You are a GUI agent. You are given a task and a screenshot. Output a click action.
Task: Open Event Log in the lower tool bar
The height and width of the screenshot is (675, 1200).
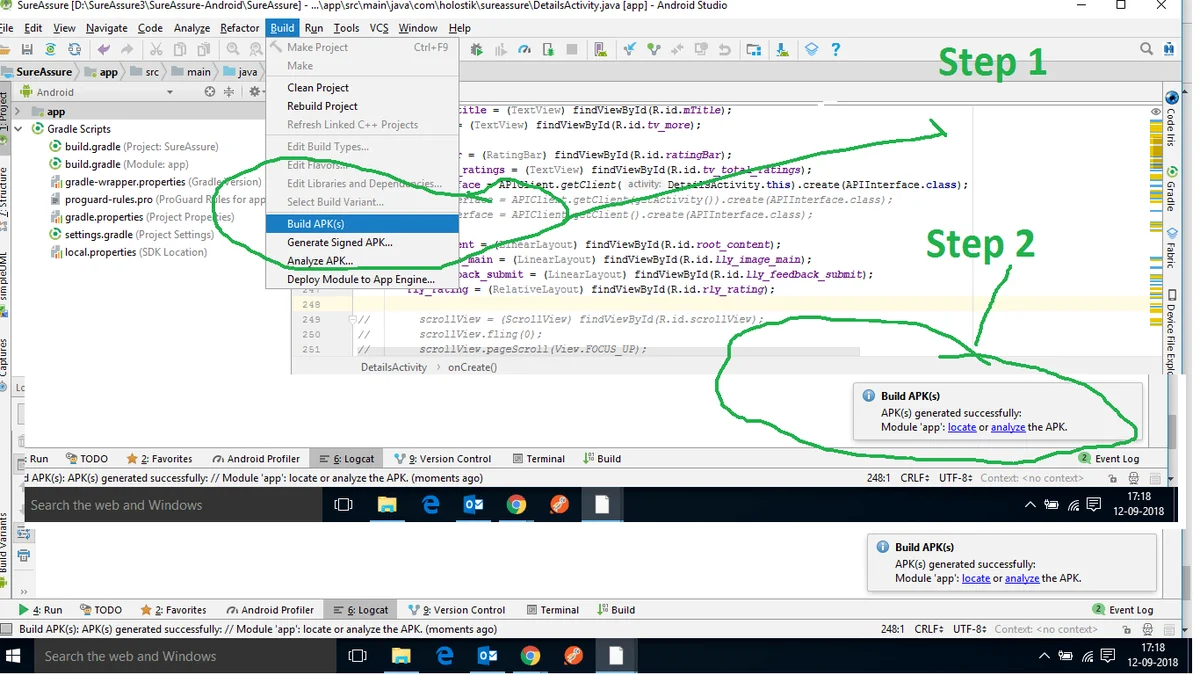pos(1123,610)
